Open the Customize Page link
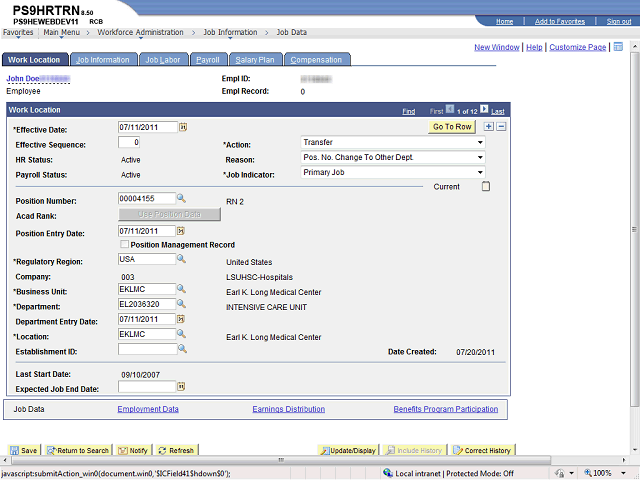 [x=578, y=47]
